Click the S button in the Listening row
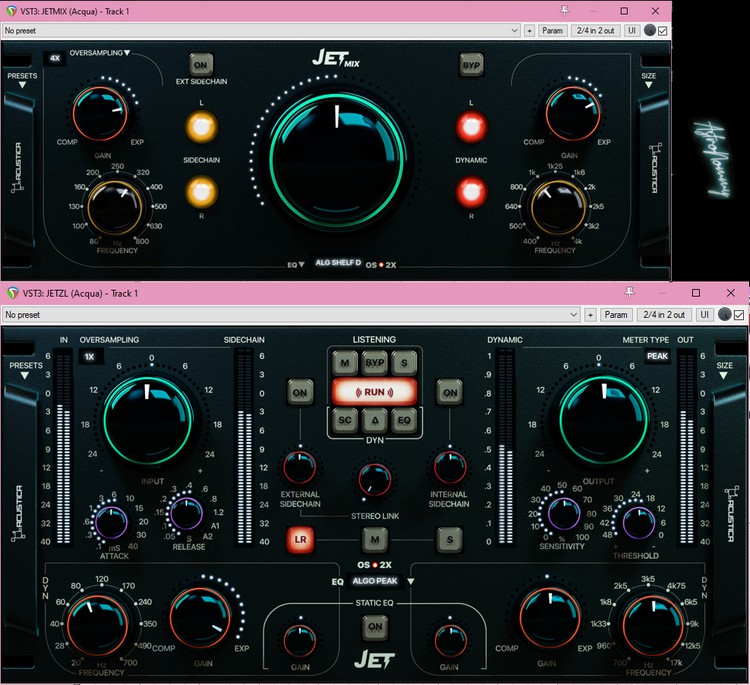750x685 pixels. [x=403, y=362]
